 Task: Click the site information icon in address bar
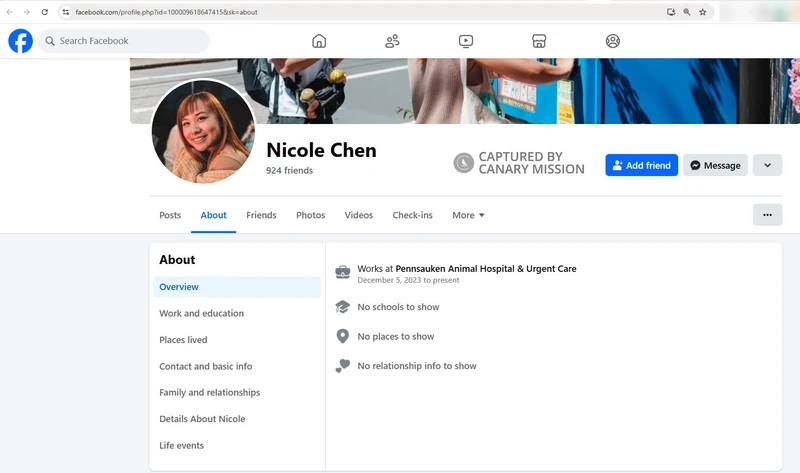click(66, 12)
